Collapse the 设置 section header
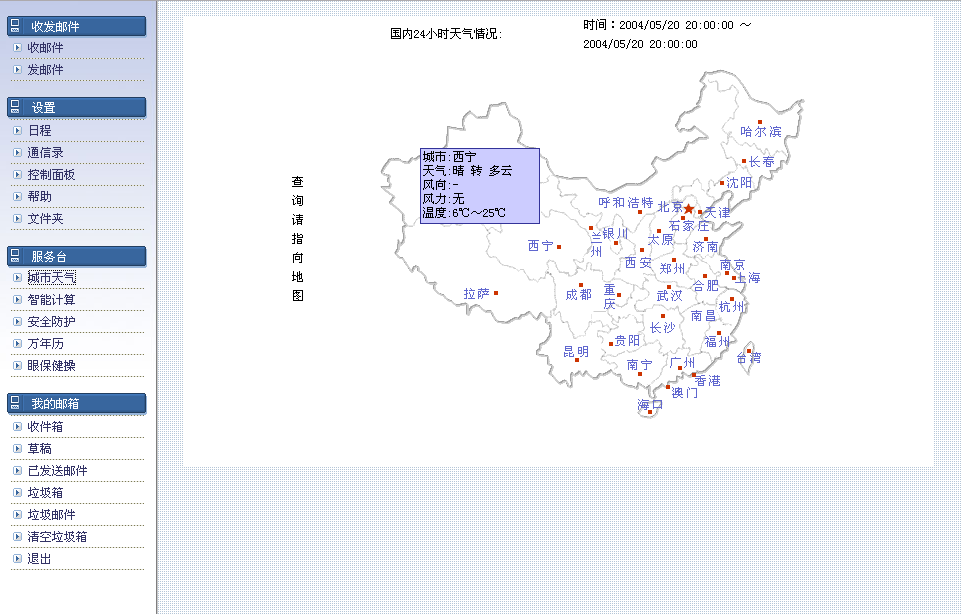The image size is (961, 614). coord(77,107)
